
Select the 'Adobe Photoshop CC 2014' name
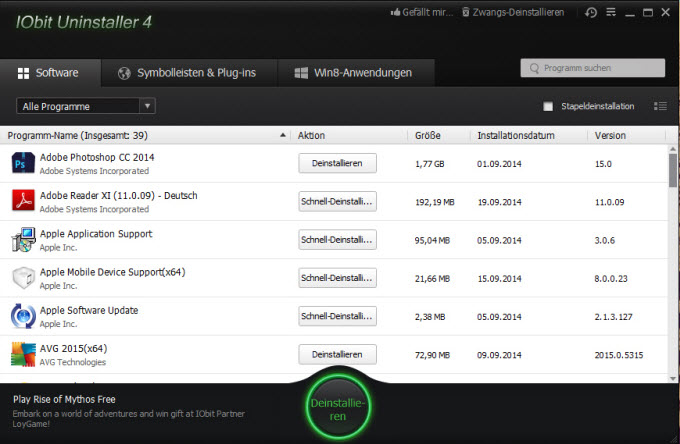tap(97, 157)
